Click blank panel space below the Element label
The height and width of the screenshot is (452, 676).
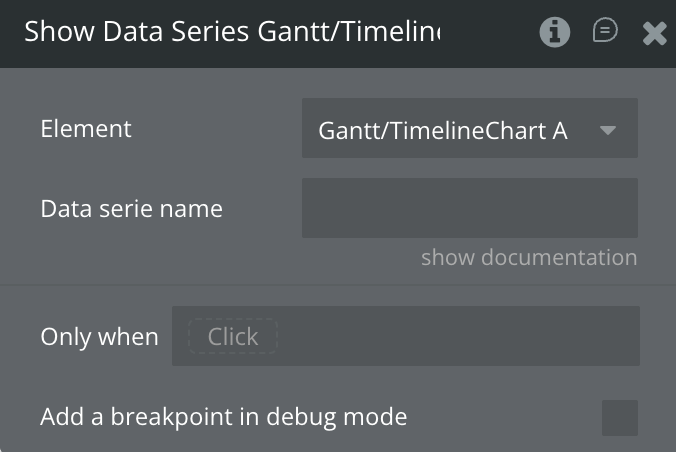pyautogui.click(x=150, y=168)
